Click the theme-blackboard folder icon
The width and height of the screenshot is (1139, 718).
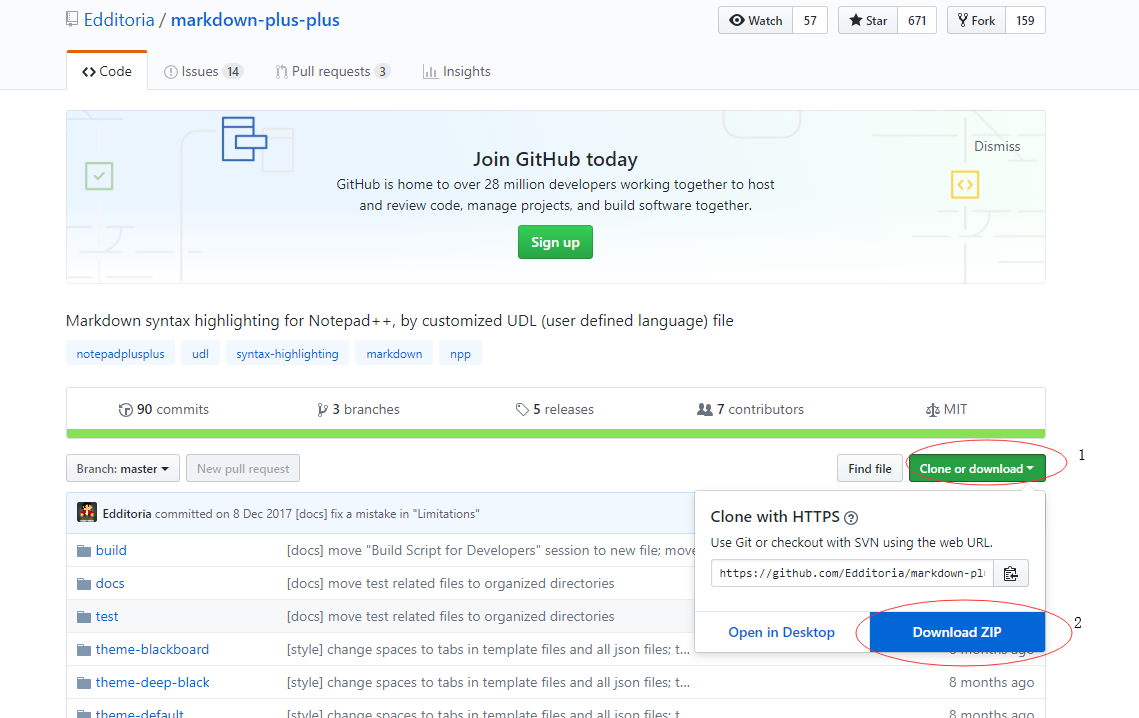[84, 650]
